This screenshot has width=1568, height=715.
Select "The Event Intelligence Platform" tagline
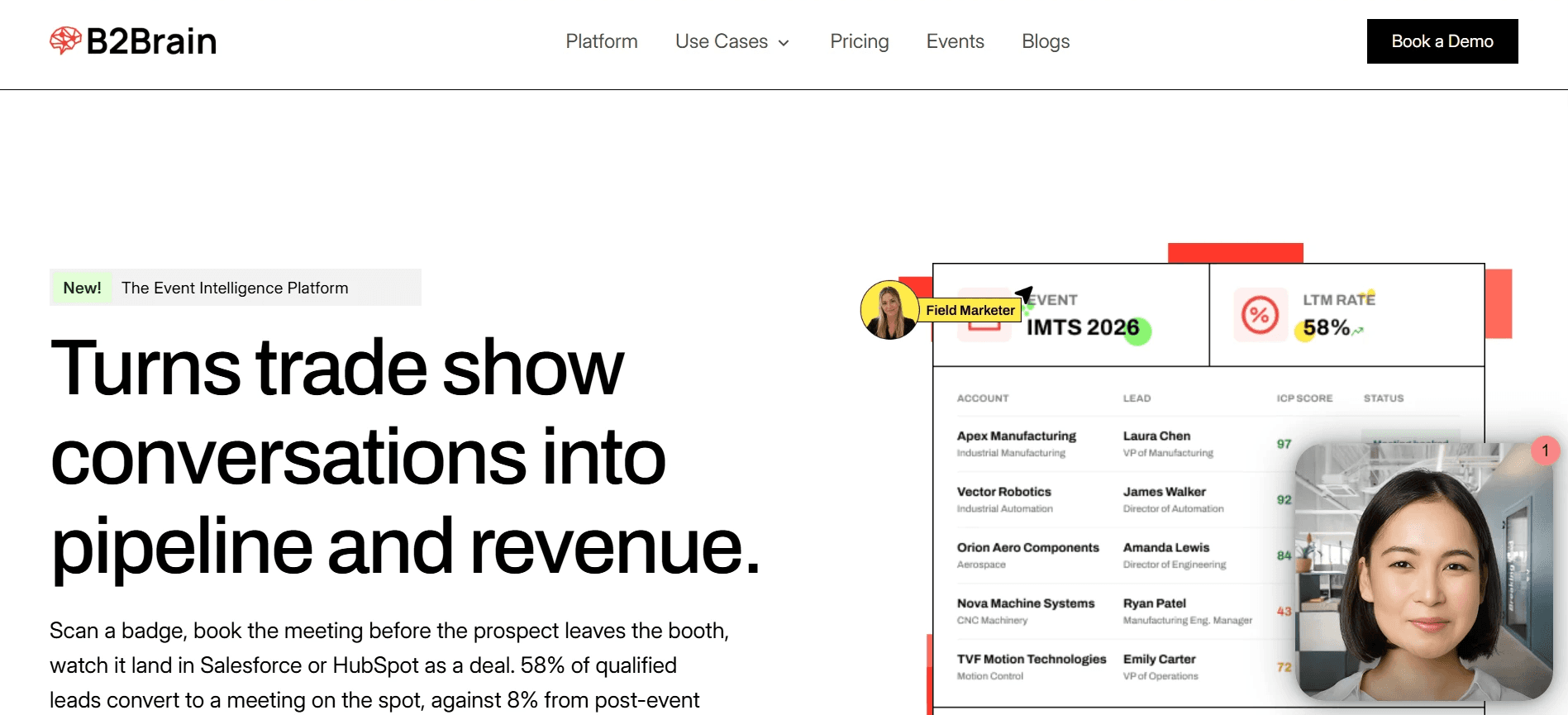(235, 288)
